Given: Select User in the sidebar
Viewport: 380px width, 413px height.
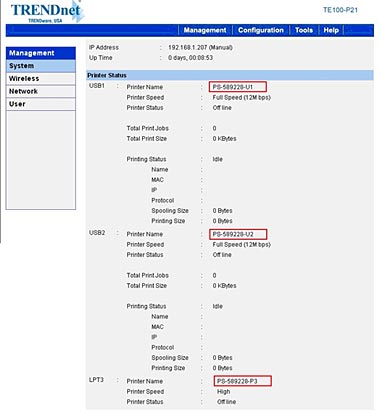Looking at the screenshot, I should 41,104.
